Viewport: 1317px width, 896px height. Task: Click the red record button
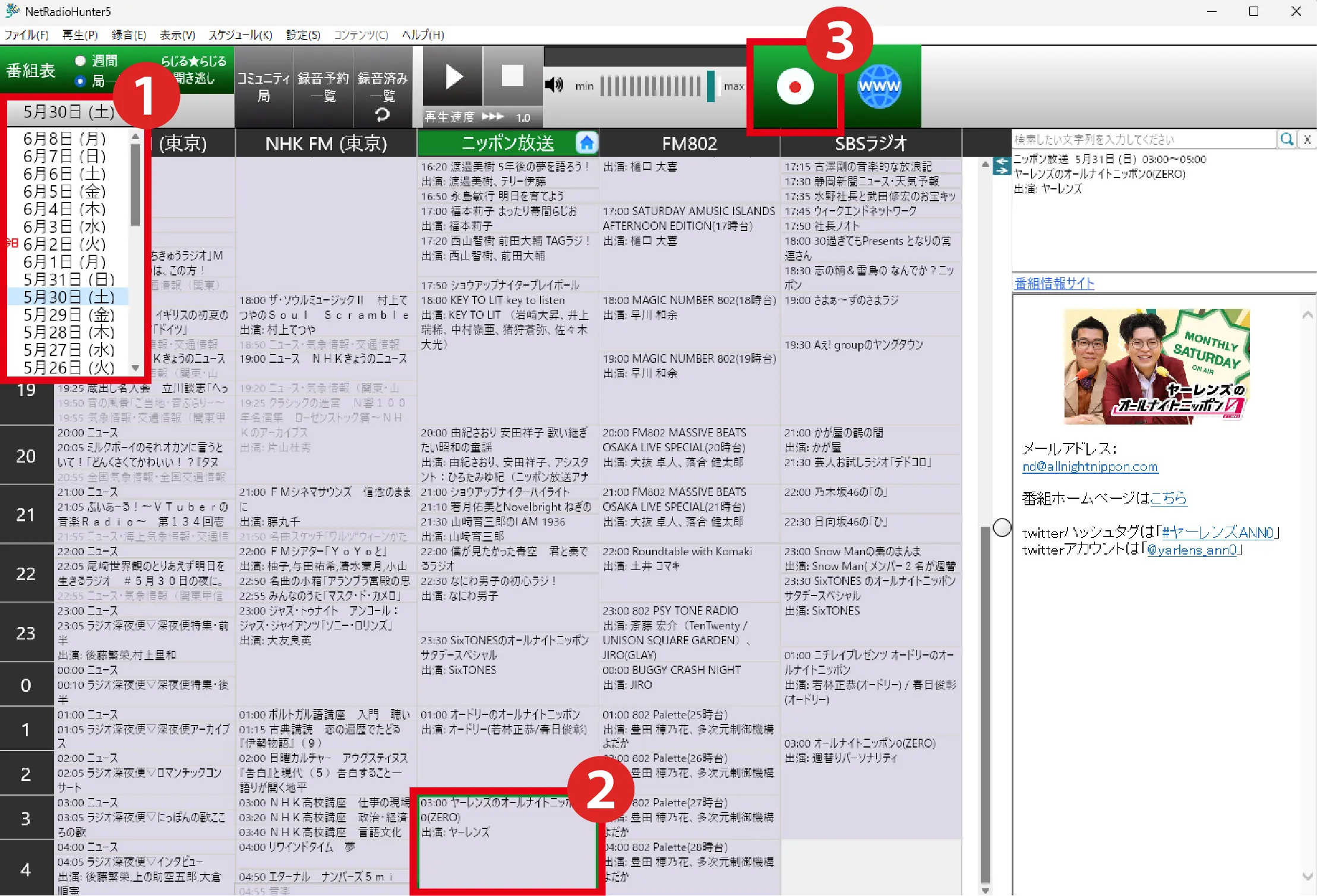click(x=794, y=87)
